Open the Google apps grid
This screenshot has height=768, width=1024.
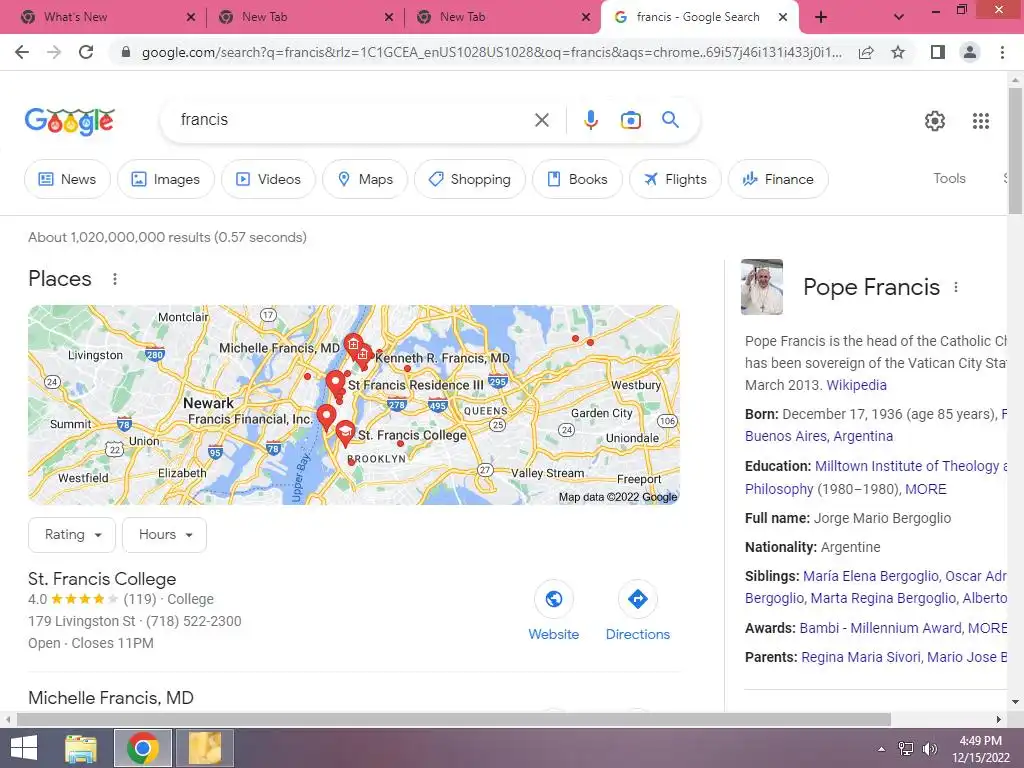980,121
